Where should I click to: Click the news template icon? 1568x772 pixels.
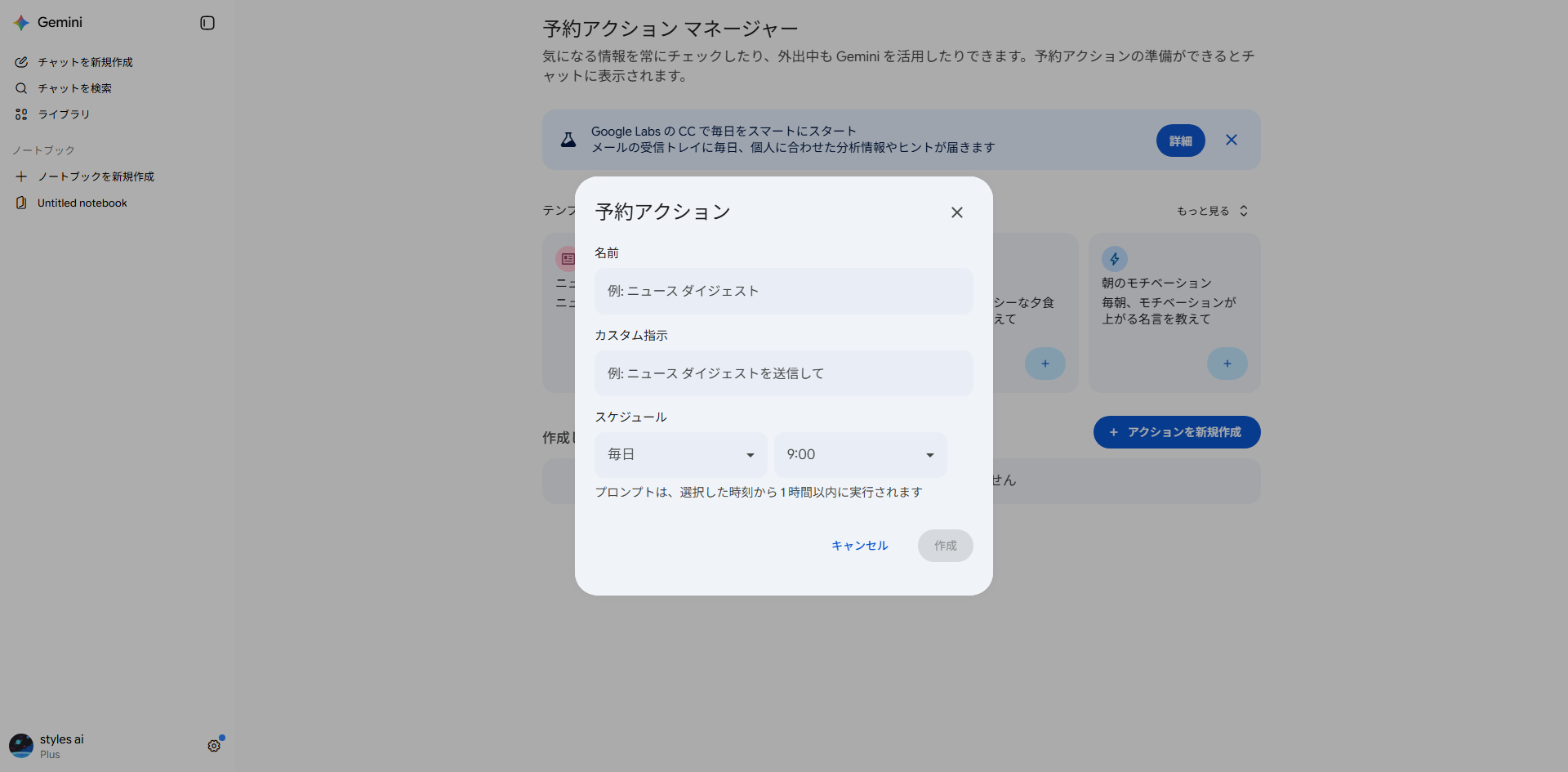tap(567, 259)
